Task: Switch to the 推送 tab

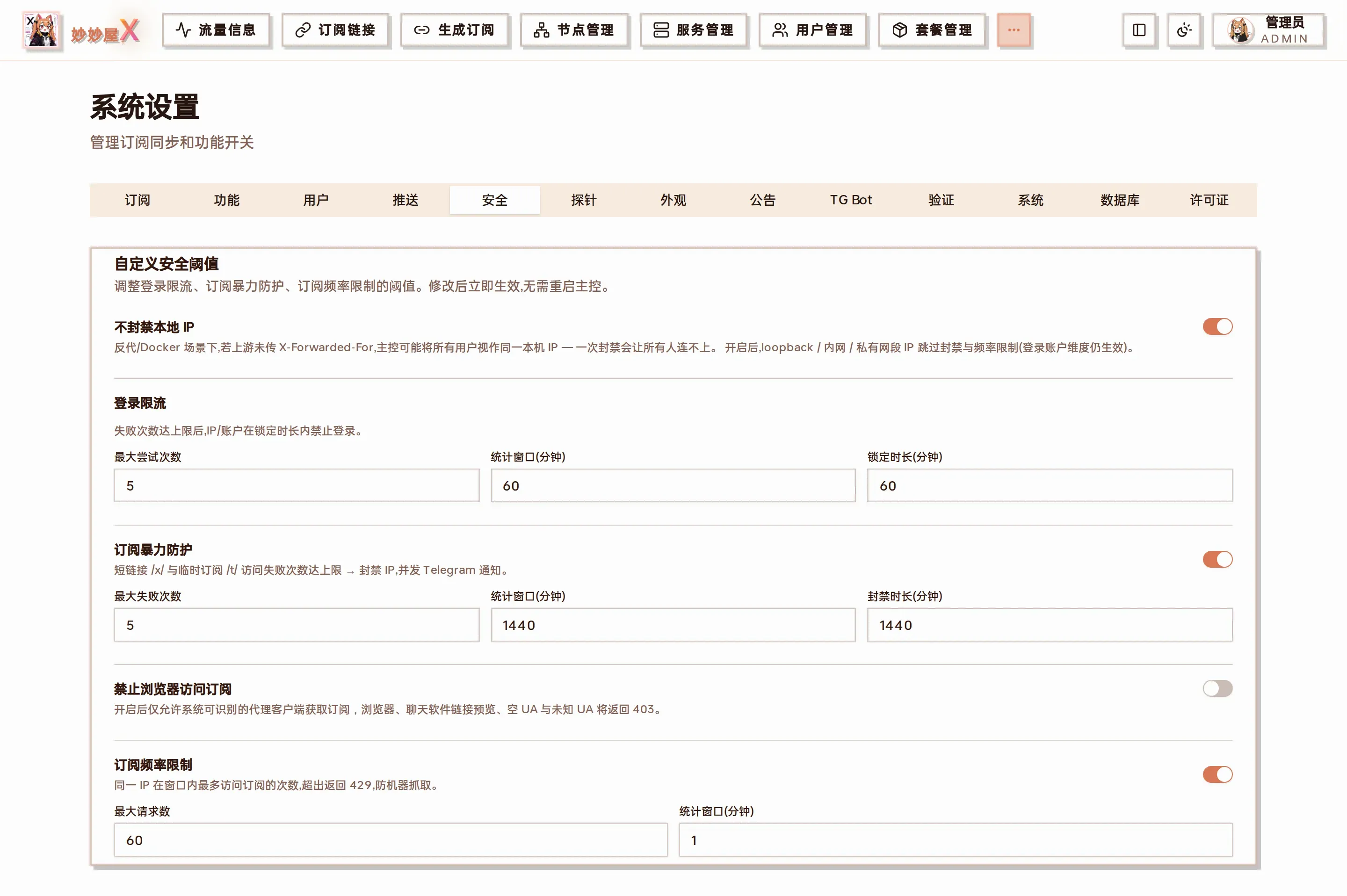Action: [405, 200]
